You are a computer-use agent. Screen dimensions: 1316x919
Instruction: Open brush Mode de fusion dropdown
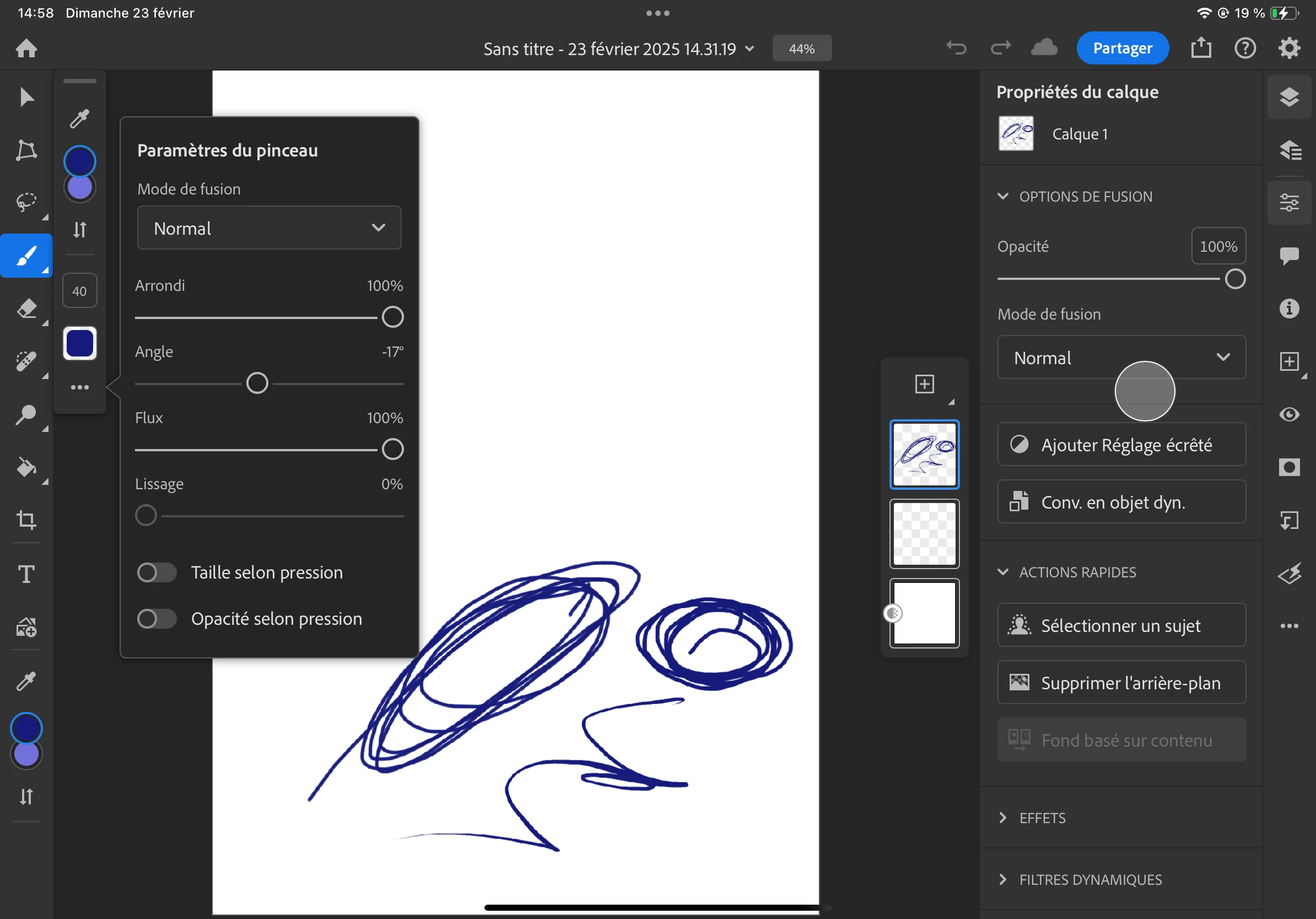coord(269,228)
